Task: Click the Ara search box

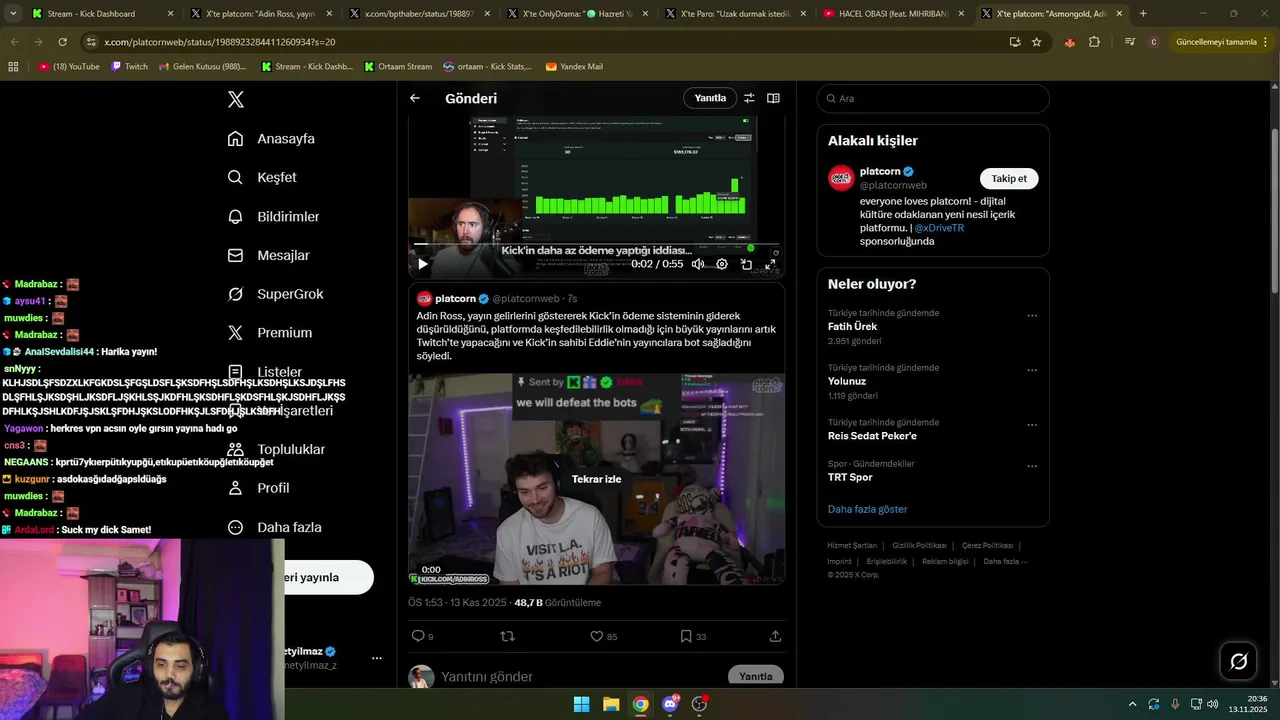Action: click(x=933, y=99)
